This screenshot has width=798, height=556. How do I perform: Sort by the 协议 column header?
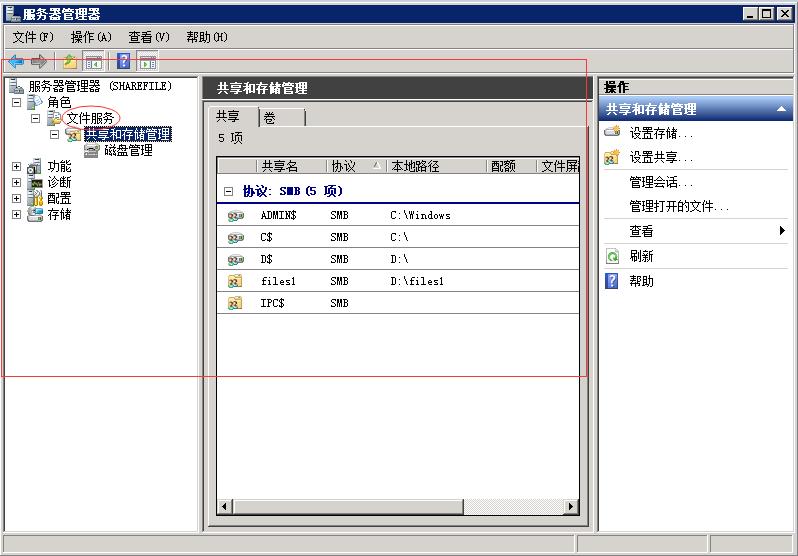click(x=356, y=166)
